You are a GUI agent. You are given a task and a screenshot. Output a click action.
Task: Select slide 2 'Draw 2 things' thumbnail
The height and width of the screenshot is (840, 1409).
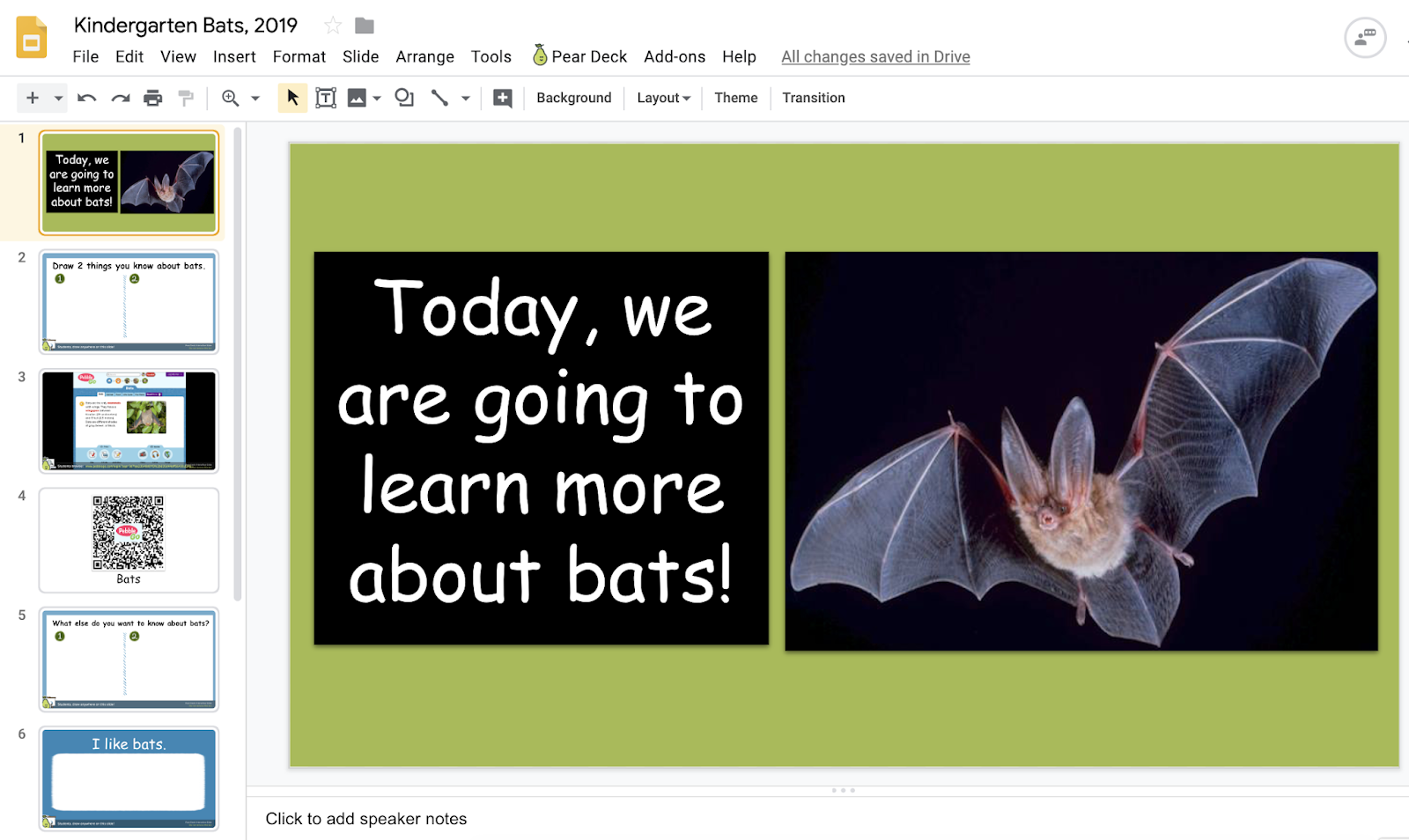point(129,302)
